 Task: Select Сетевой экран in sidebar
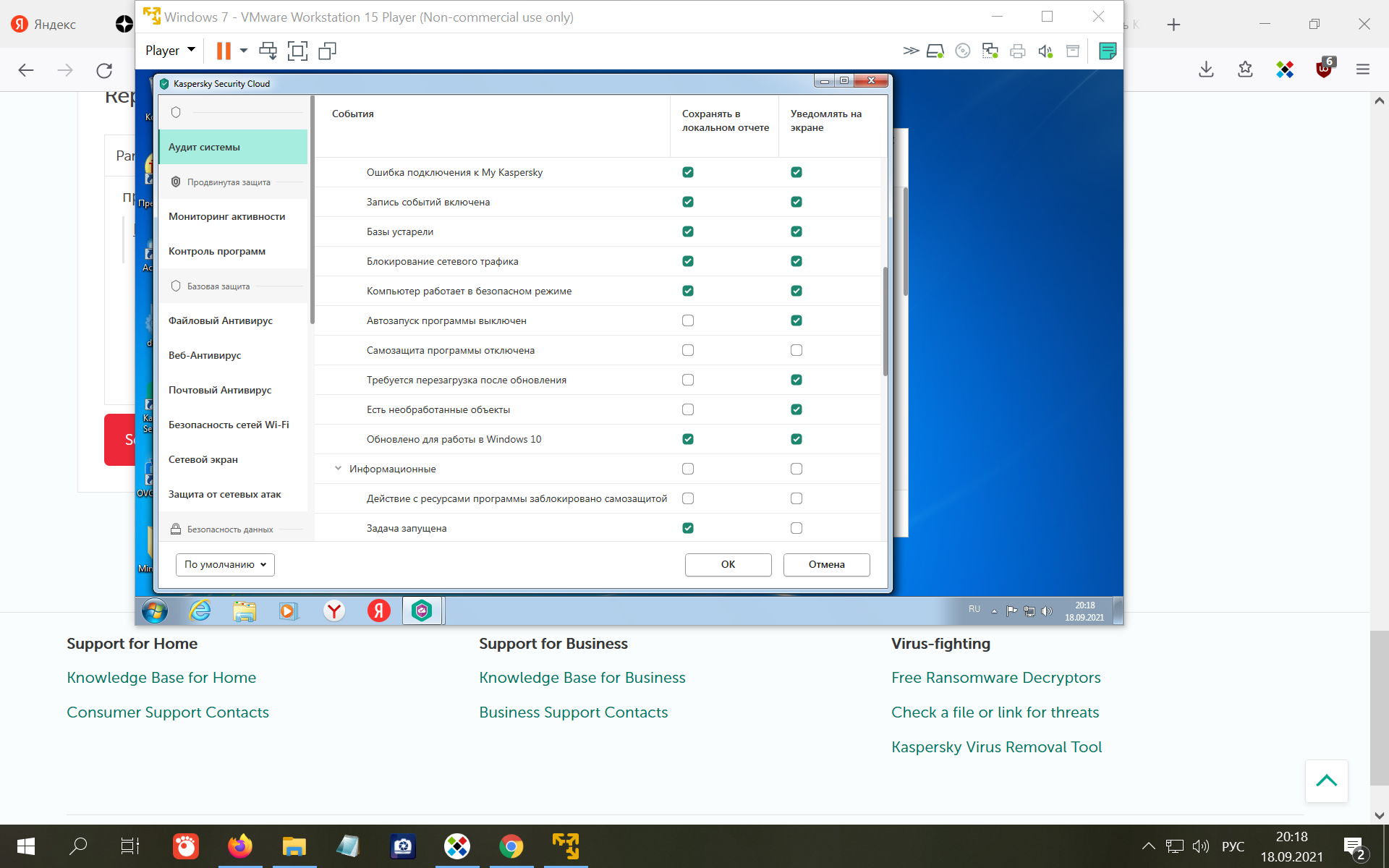pyautogui.click(x=203, y=459)
